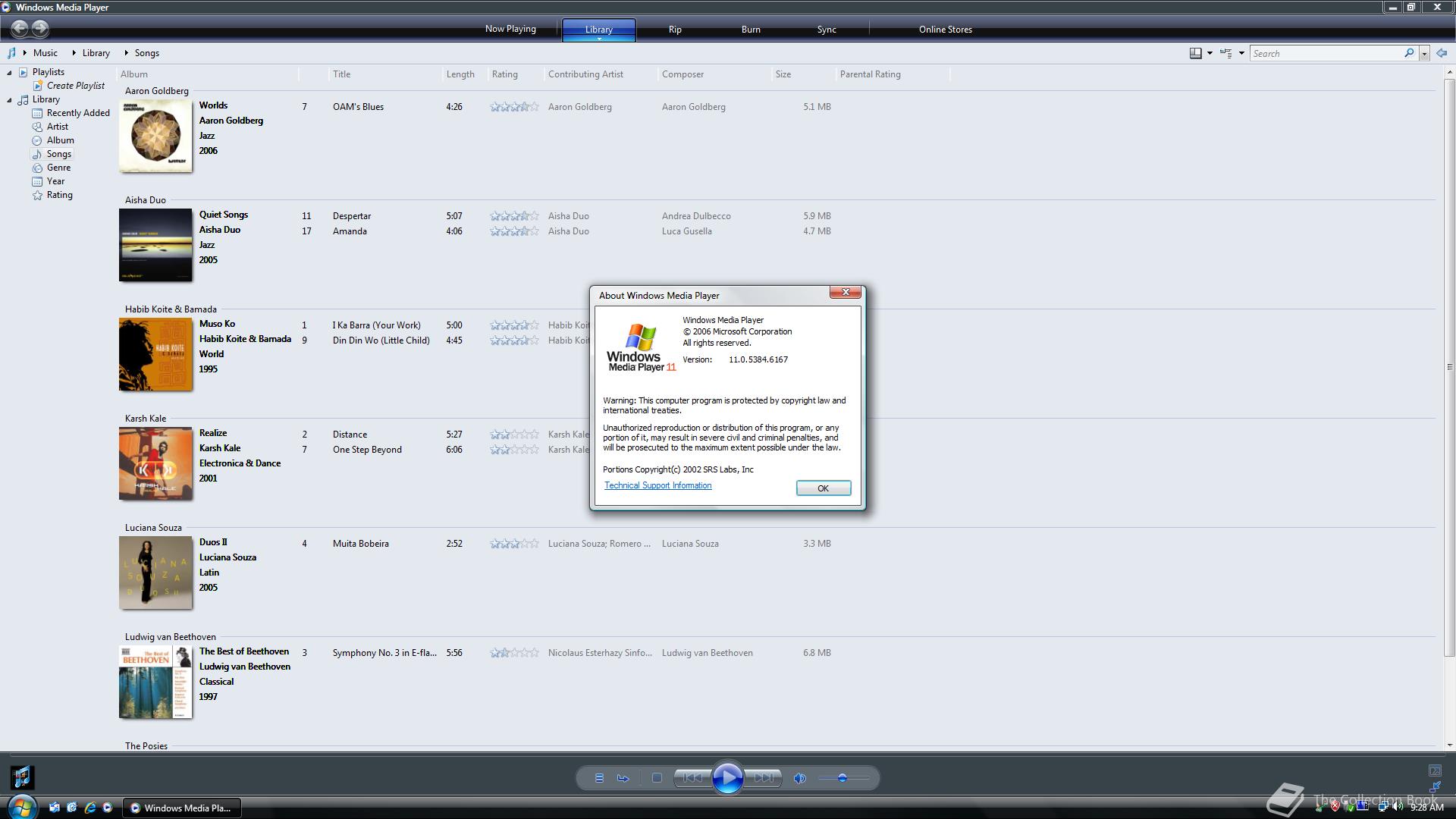Image resolution: width=1456 pixels, height=819 pixels.
Task: Click Music in the breadcrumb
Action: tap(45, 53)
